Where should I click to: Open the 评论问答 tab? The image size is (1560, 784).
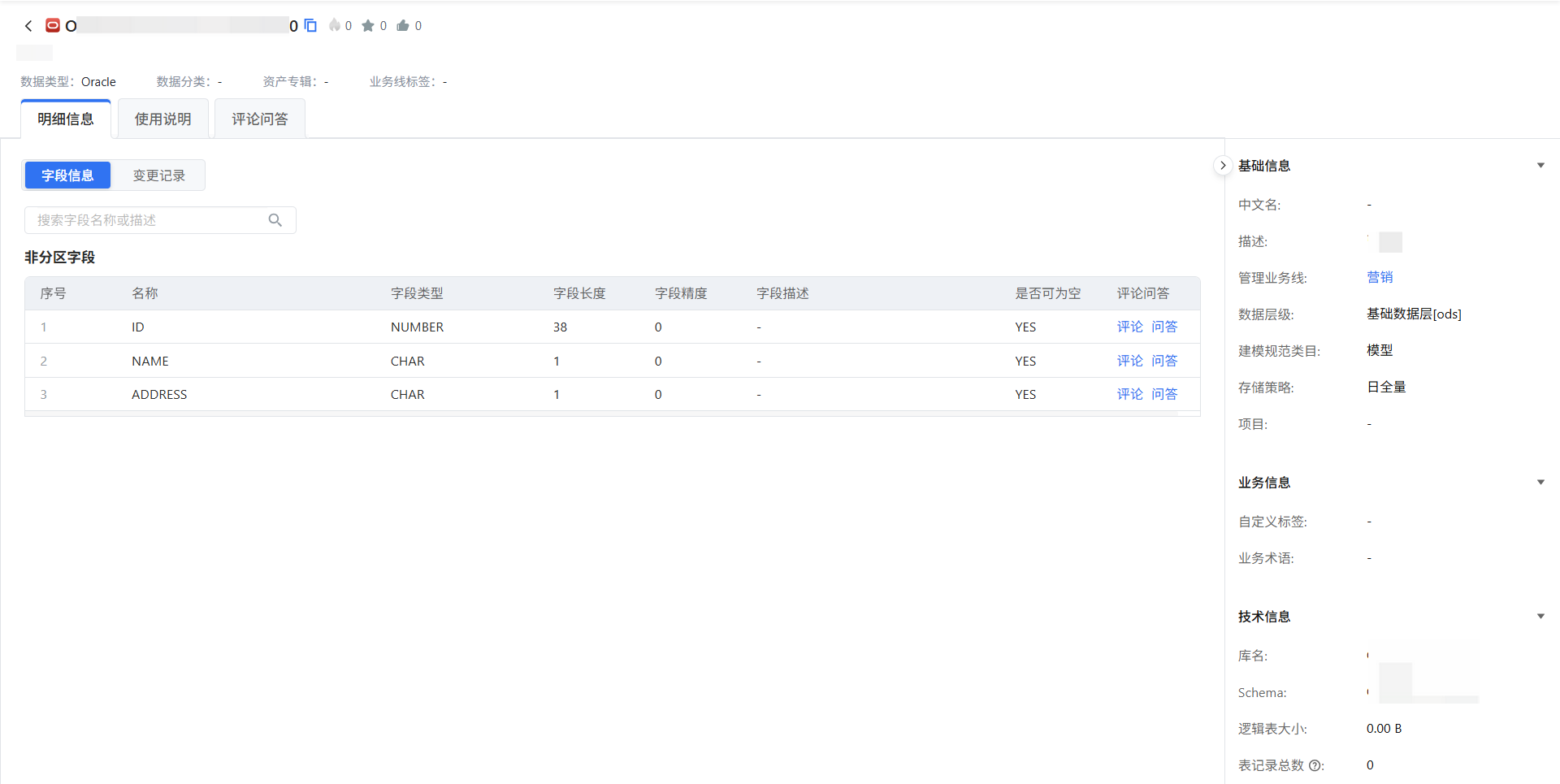click(260, 119)
